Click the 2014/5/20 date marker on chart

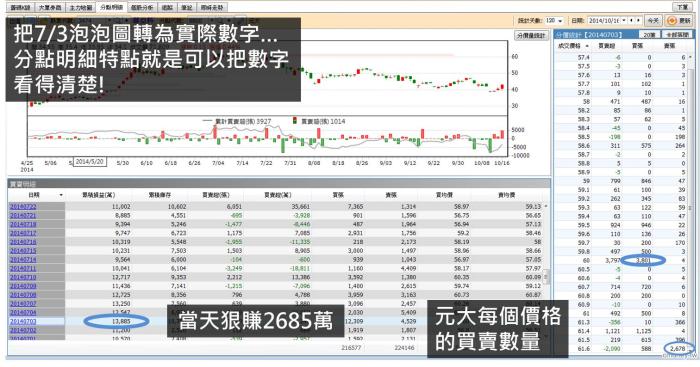pyautogui.click(x=89, y=162)
